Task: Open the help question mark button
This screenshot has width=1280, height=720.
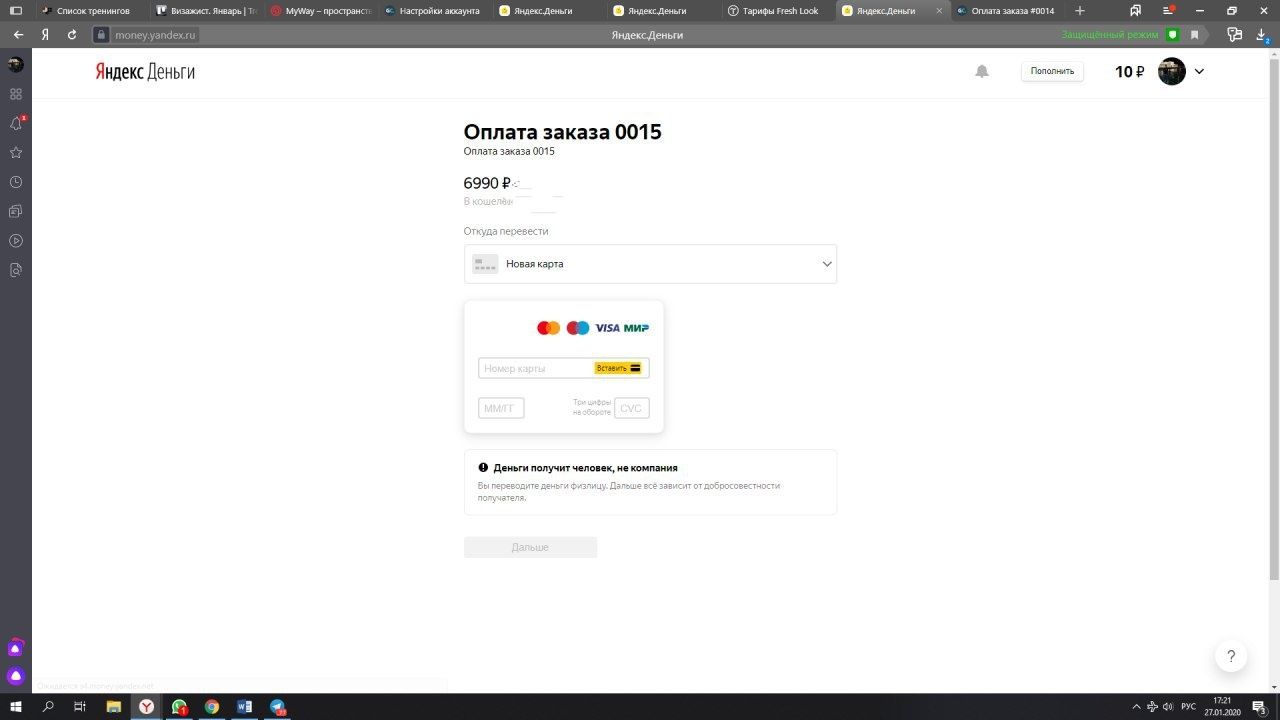Action: tap(1231, 656)
